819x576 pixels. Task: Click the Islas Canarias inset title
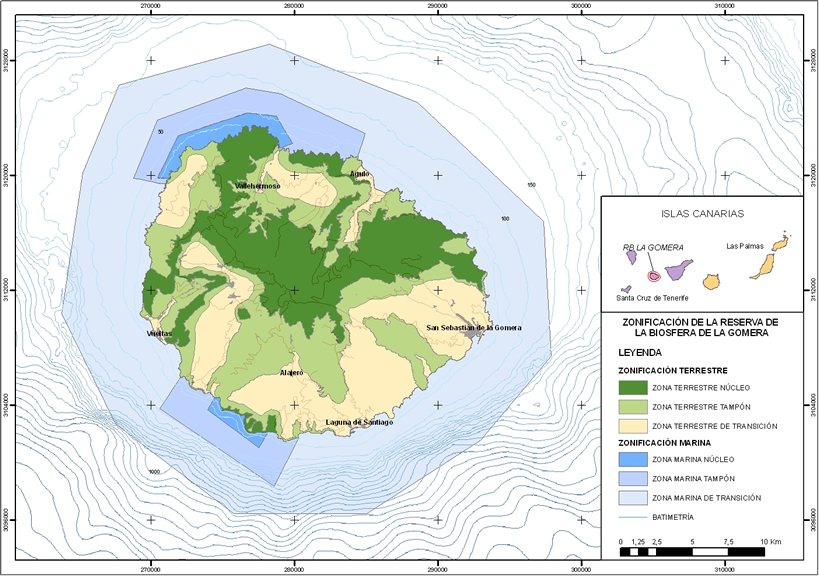[x=701, y=213]
